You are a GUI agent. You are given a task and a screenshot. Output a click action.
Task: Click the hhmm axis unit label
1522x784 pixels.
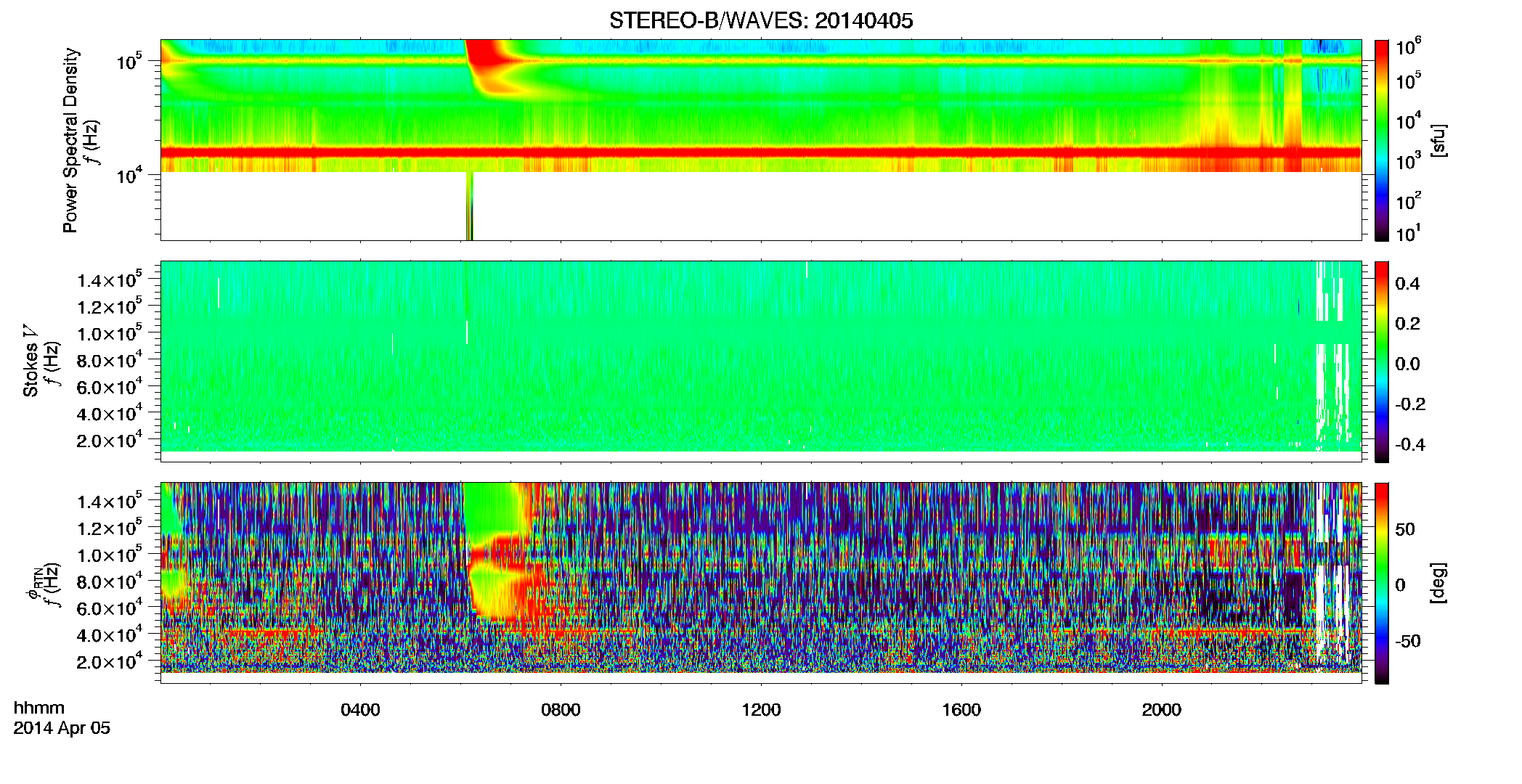[39, 709]
